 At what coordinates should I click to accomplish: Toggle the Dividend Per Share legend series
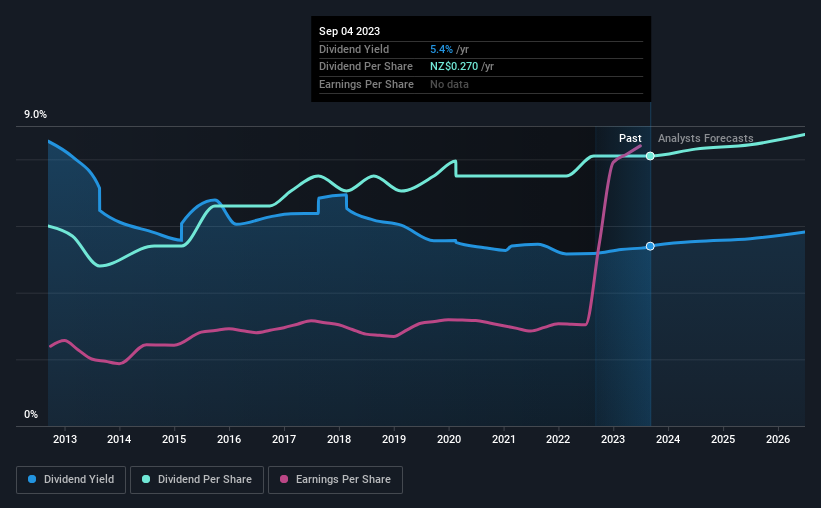(x=197, y=479)
